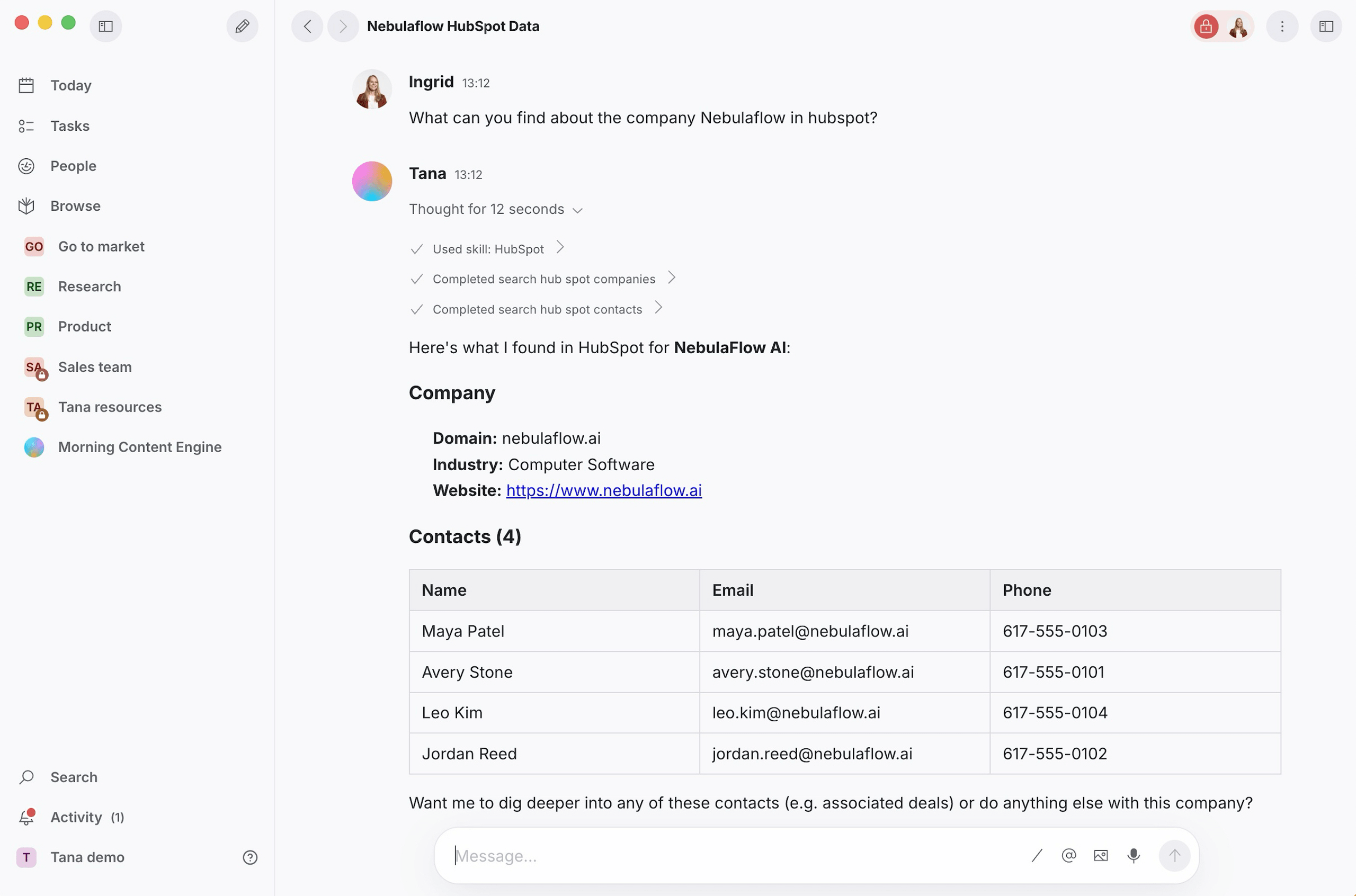Click the slash command icon
Viewport: 1356px width, 896px height.
point(1037,855)
